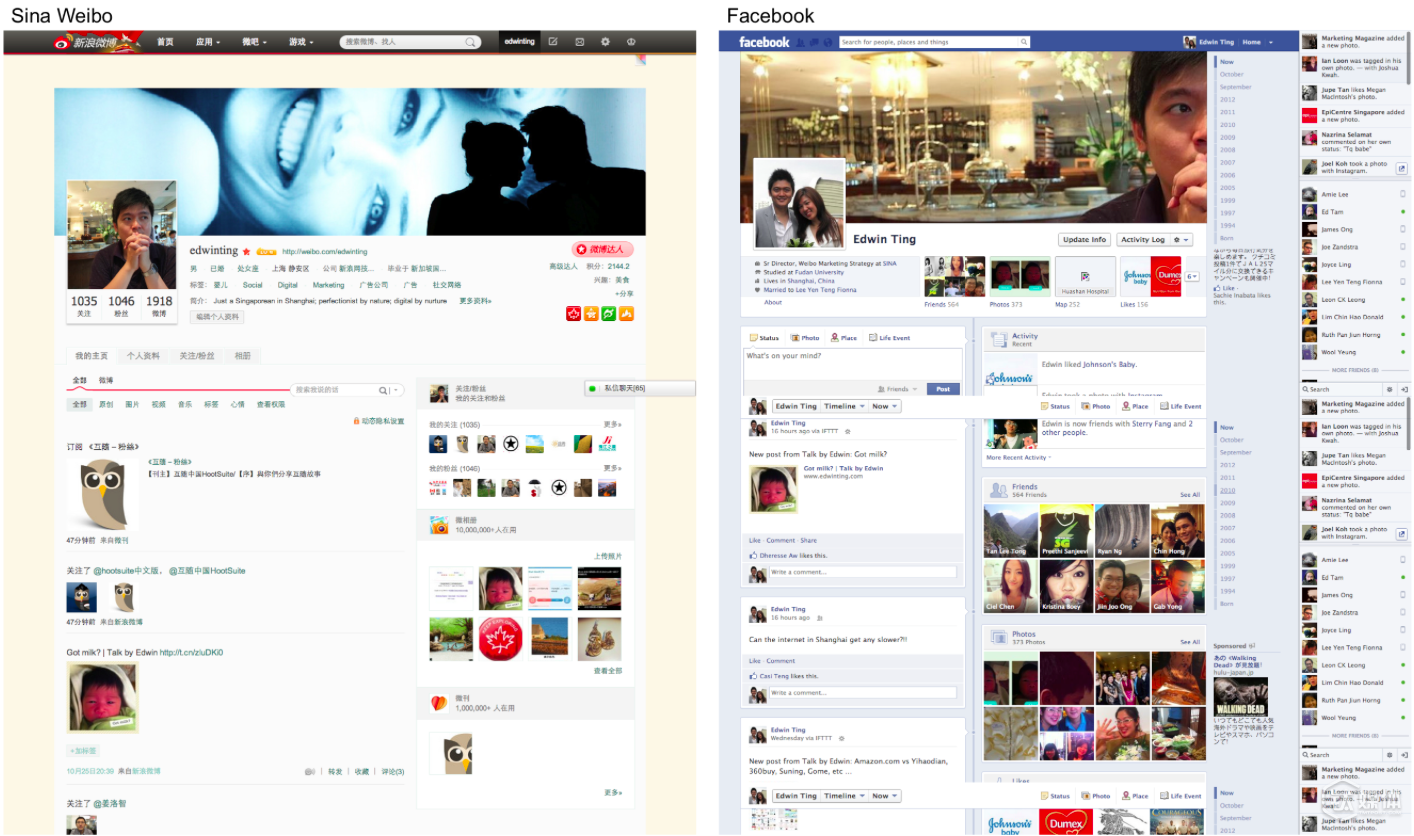Open the Weibo envelope messages icon
The width and height of the screenshot is (1414, 836).
(579, 42)
